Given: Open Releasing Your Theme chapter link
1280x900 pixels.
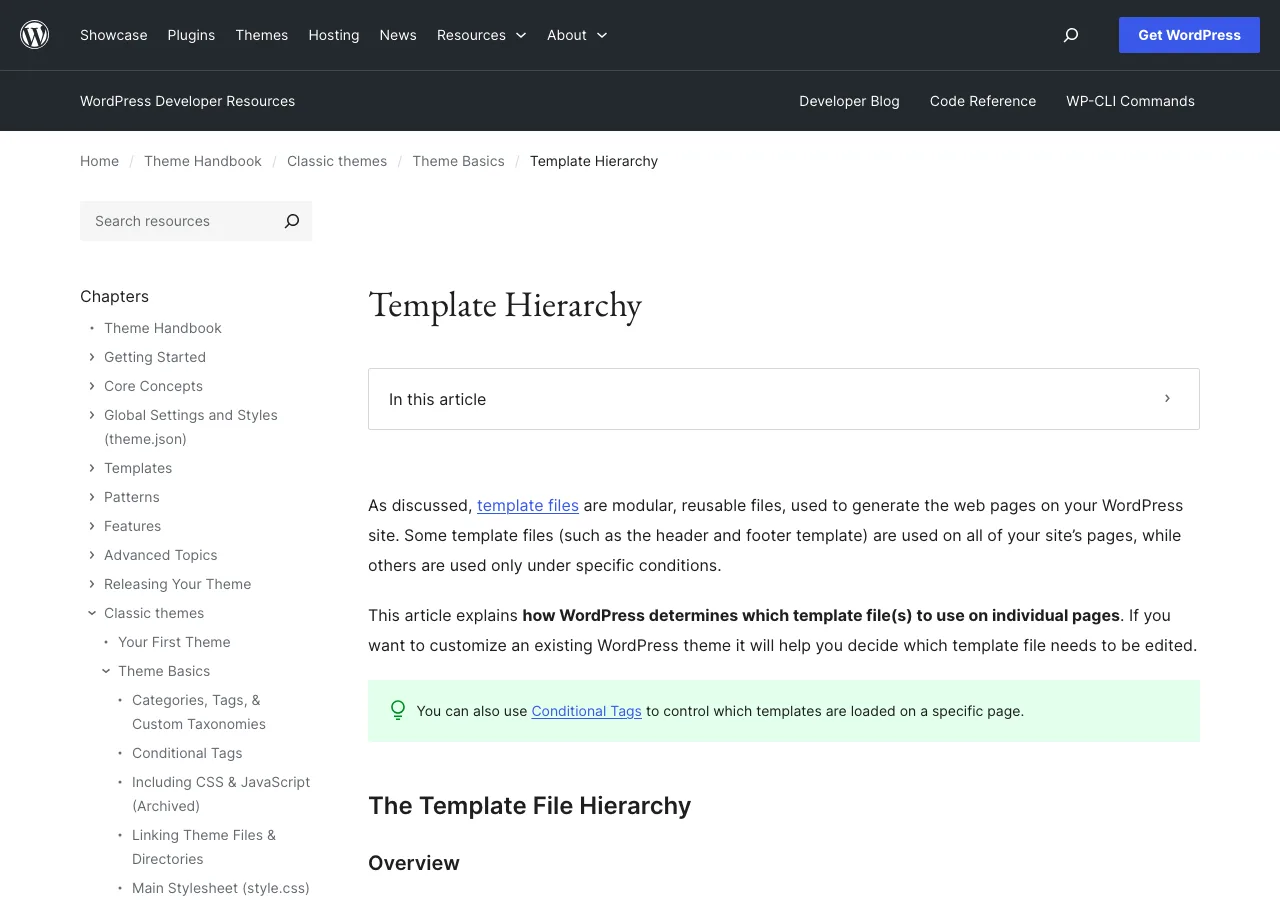Looking at the screenshot, I should coord(177,584).
